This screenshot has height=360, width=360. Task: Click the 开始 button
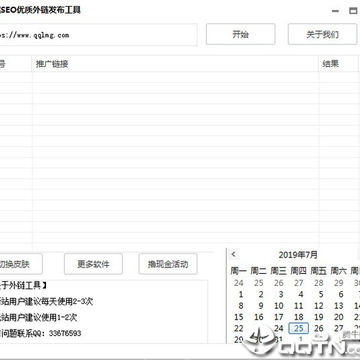pyautogui.click(x=241, y=34)
